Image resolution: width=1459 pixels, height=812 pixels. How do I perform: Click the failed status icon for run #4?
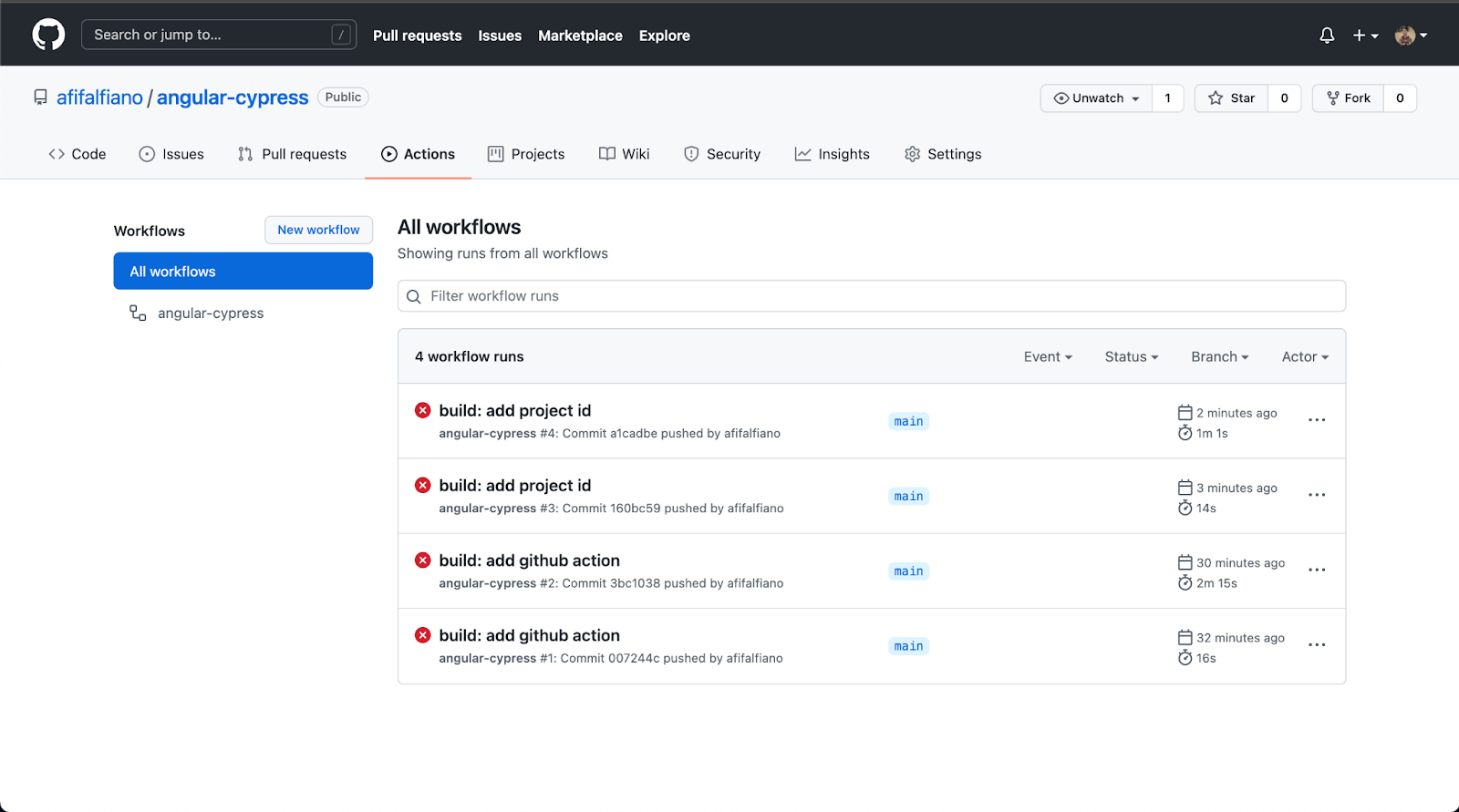coord(423,410)
